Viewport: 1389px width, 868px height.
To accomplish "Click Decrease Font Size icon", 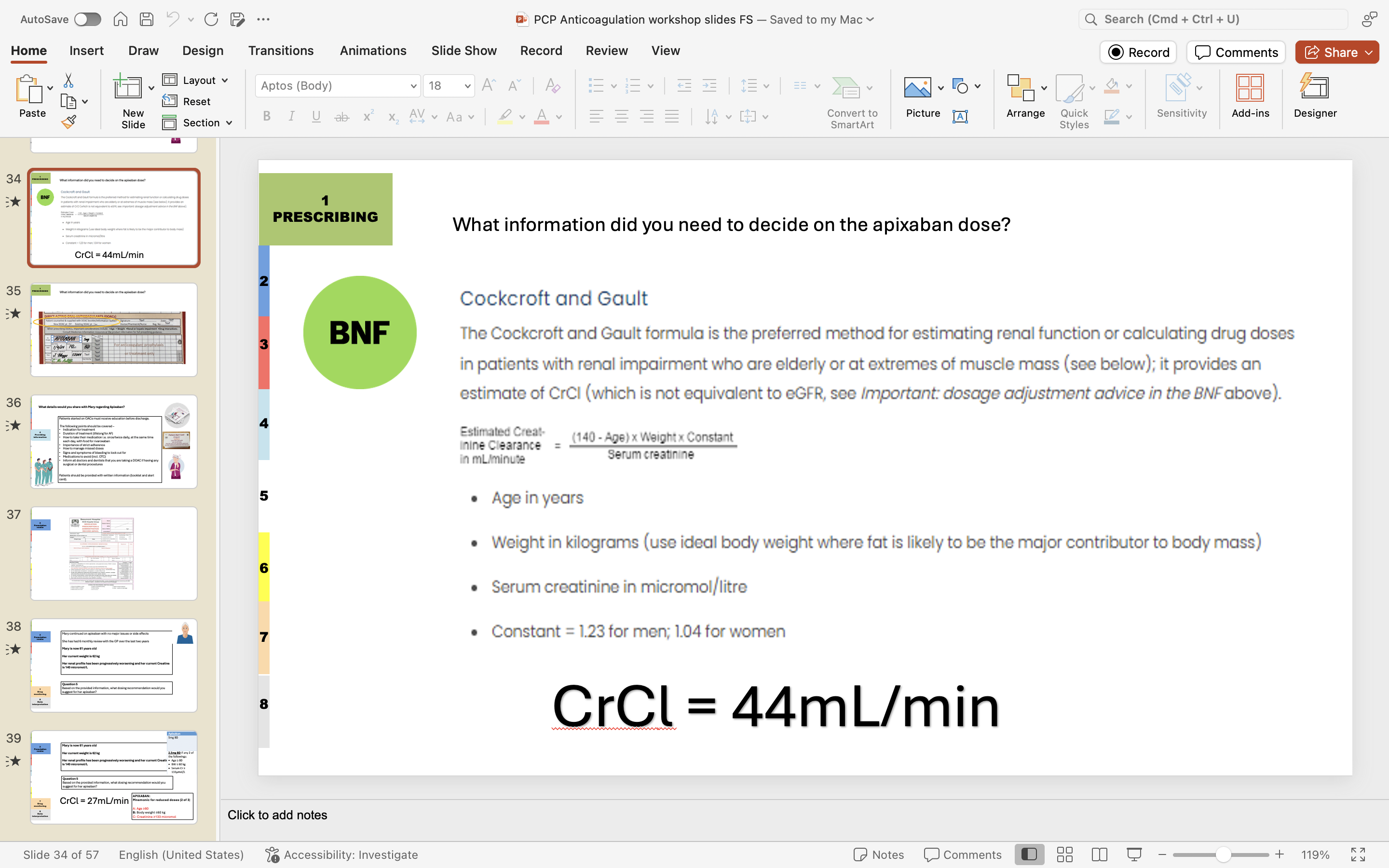I will point(514,85).
